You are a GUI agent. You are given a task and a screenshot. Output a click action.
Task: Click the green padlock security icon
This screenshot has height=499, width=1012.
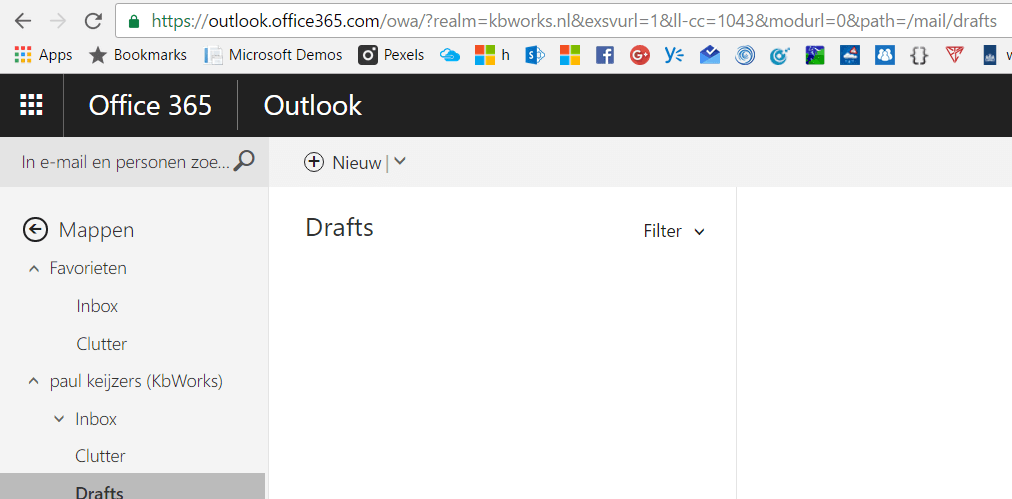click(134, 21)
